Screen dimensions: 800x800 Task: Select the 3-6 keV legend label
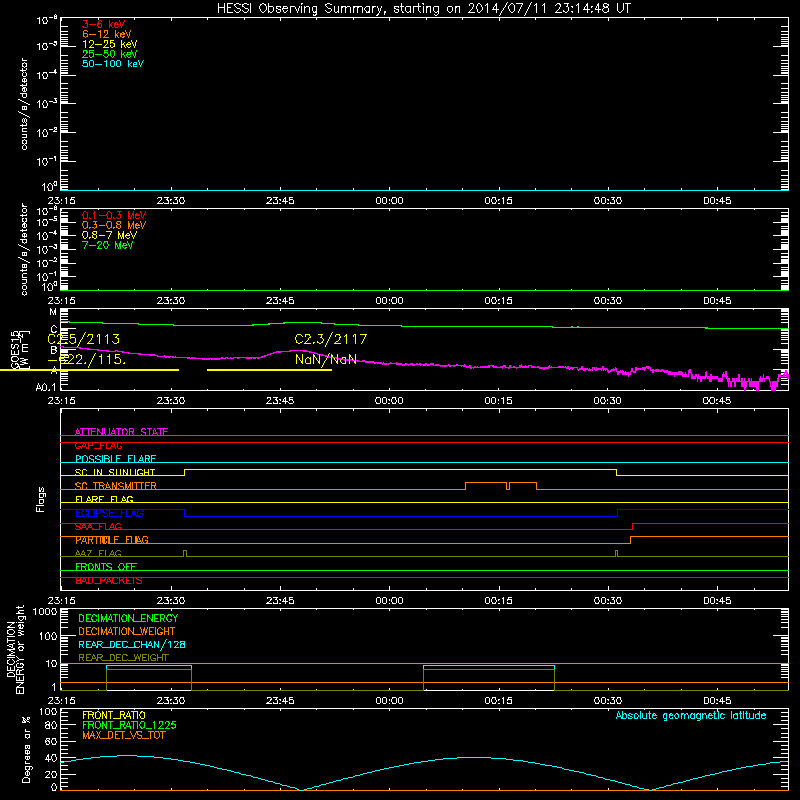(104, 24)
